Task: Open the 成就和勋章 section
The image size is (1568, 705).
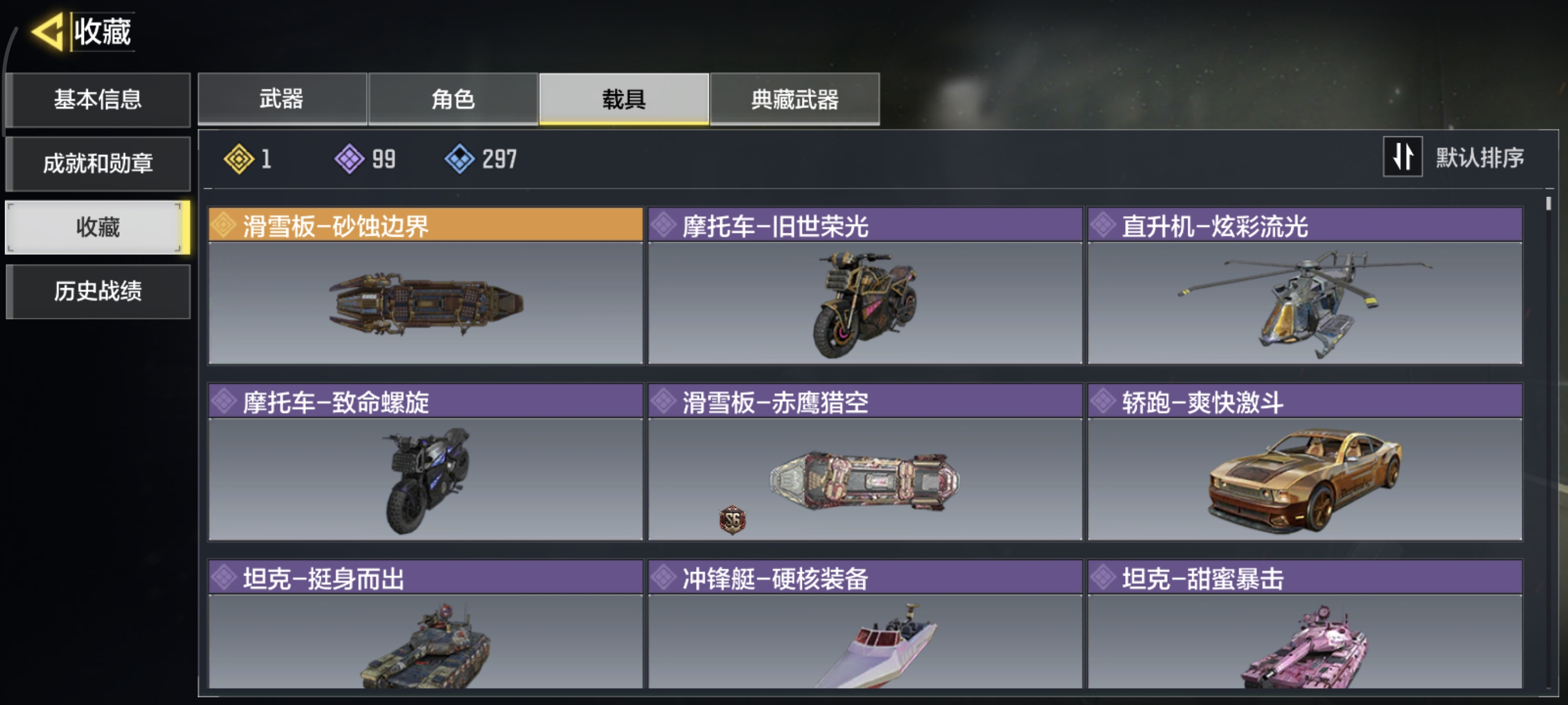Action: 98,164
